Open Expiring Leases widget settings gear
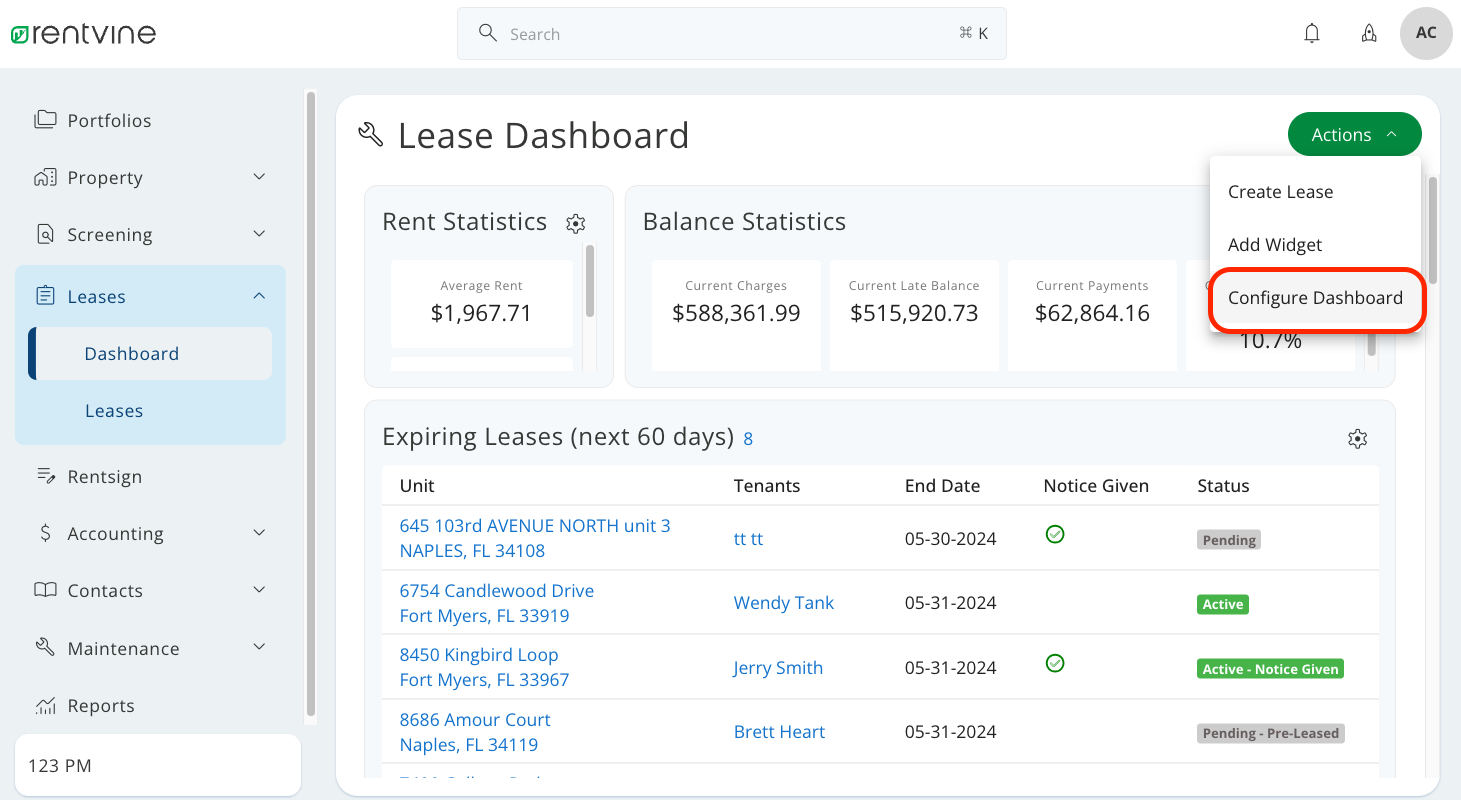 (1357, 438)
